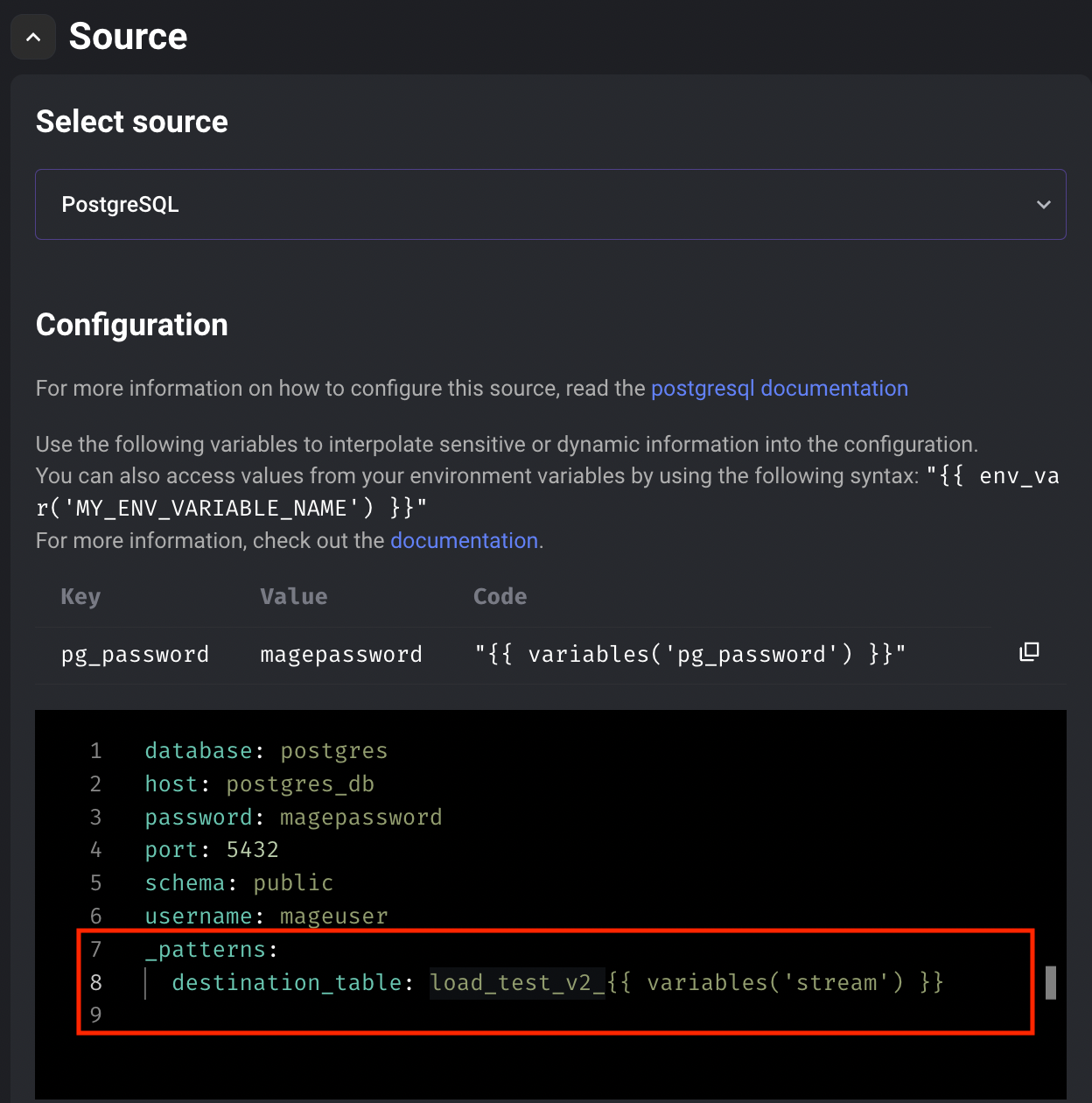Screen dimensions: 1092x1103
Task: Click the Select source heading
Action: (x=132, y=122)
